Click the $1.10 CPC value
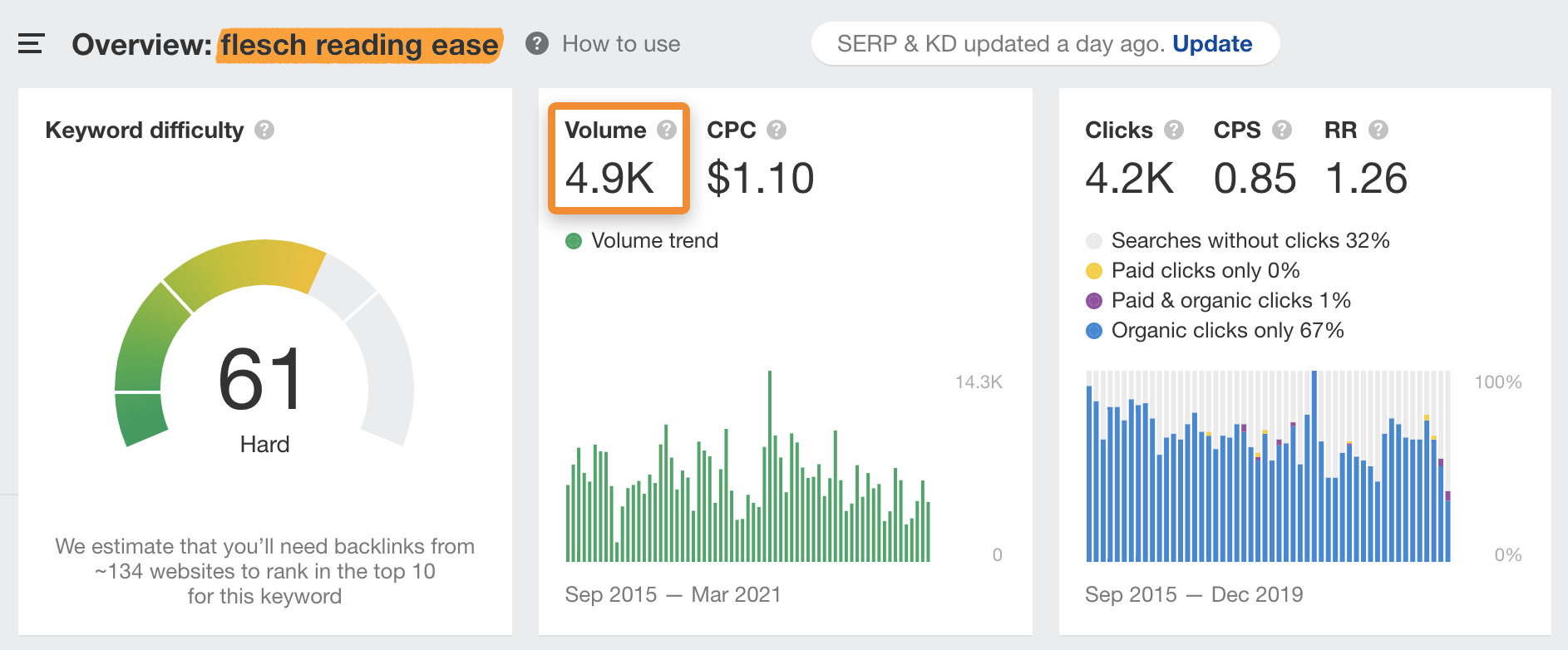 [x=760, y=179]
